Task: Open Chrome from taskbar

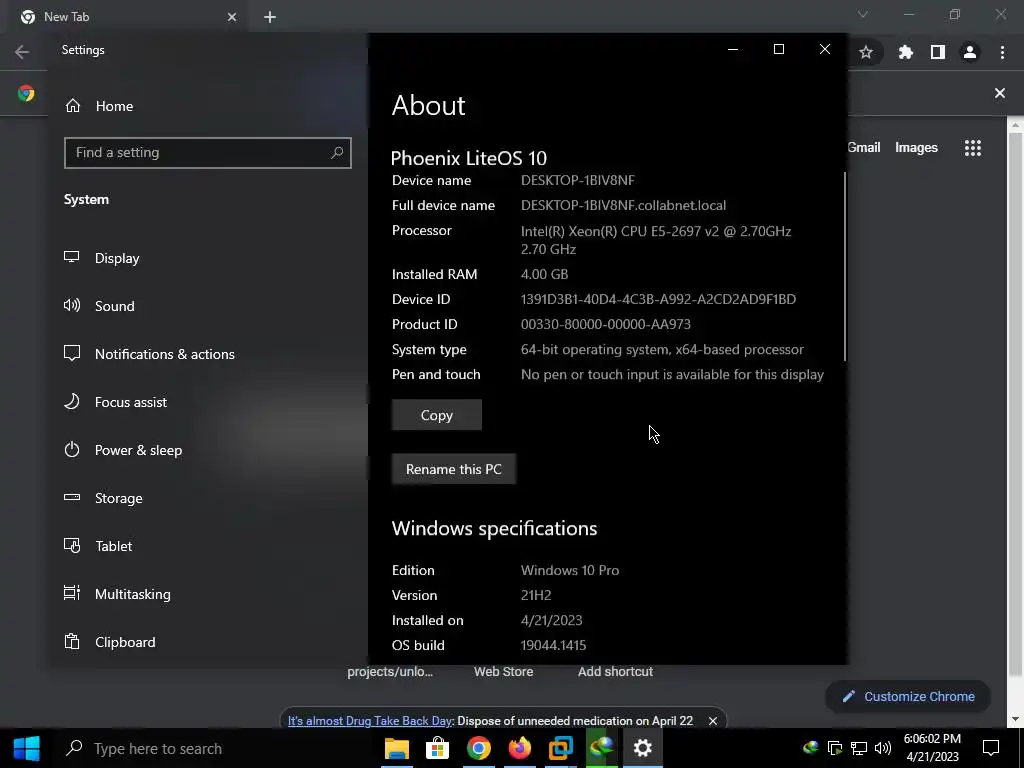Action: click(x=479, y=748)
